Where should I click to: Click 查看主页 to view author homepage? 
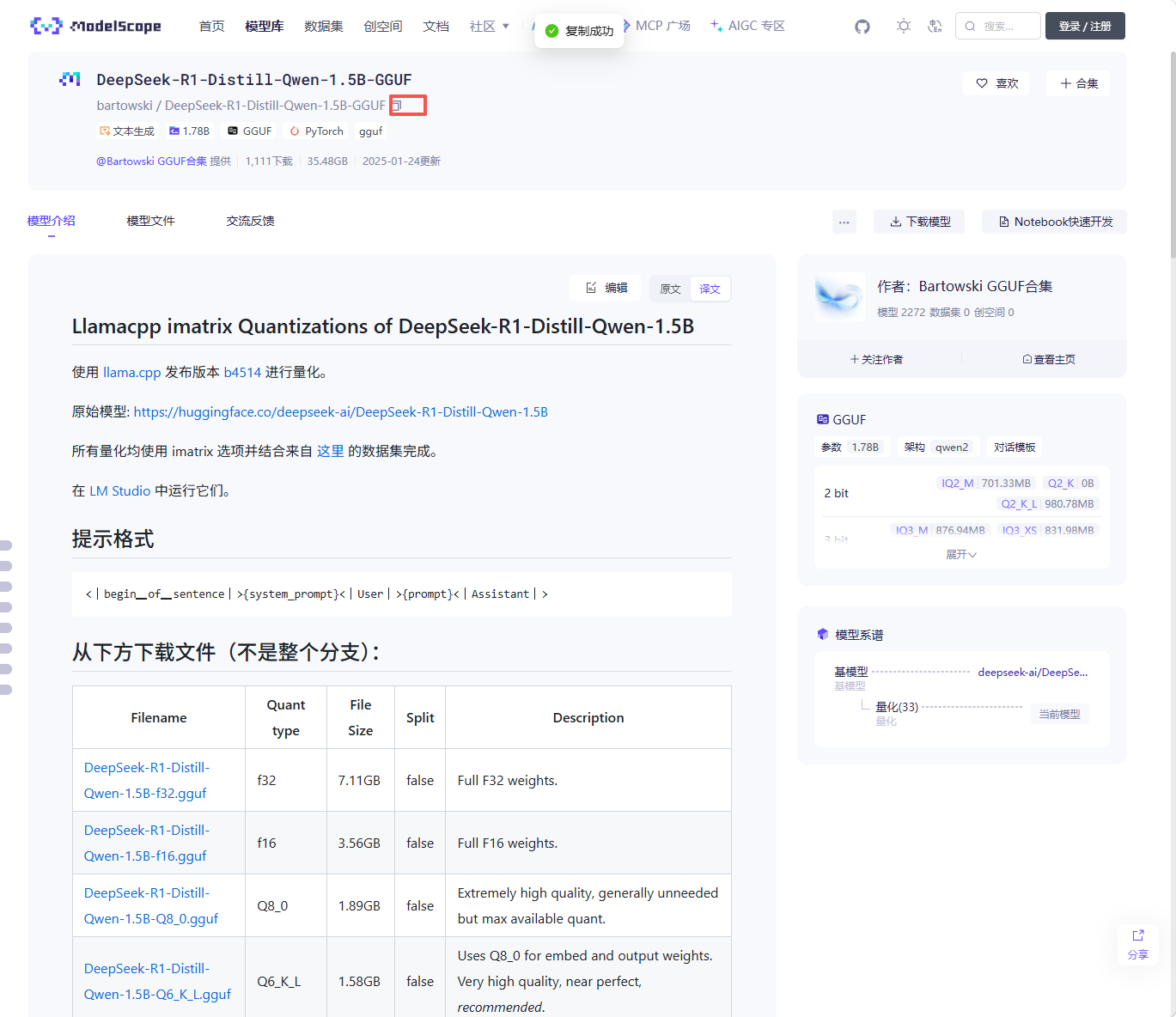pos(1049,359)
